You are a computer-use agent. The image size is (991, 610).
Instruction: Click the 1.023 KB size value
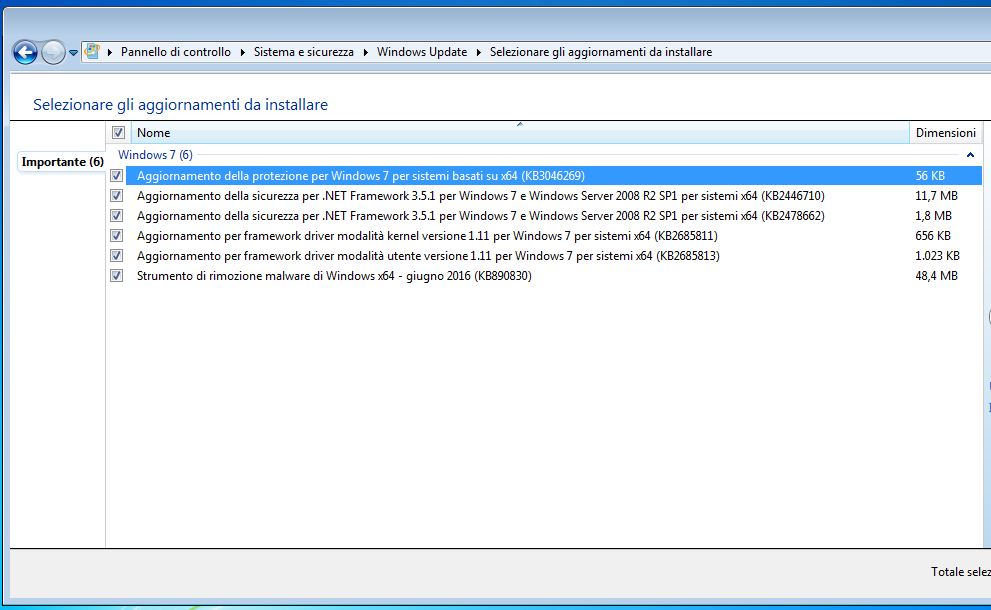pyautogui.click(x=937, y=256)
